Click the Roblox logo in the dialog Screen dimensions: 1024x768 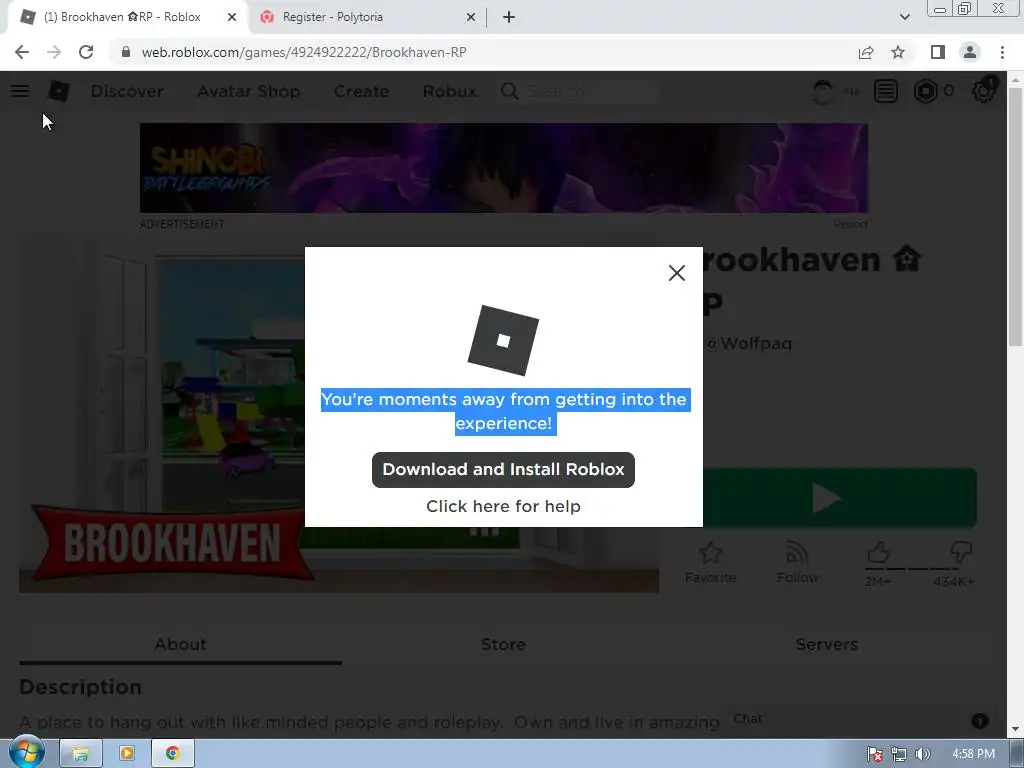coord(503,340)
